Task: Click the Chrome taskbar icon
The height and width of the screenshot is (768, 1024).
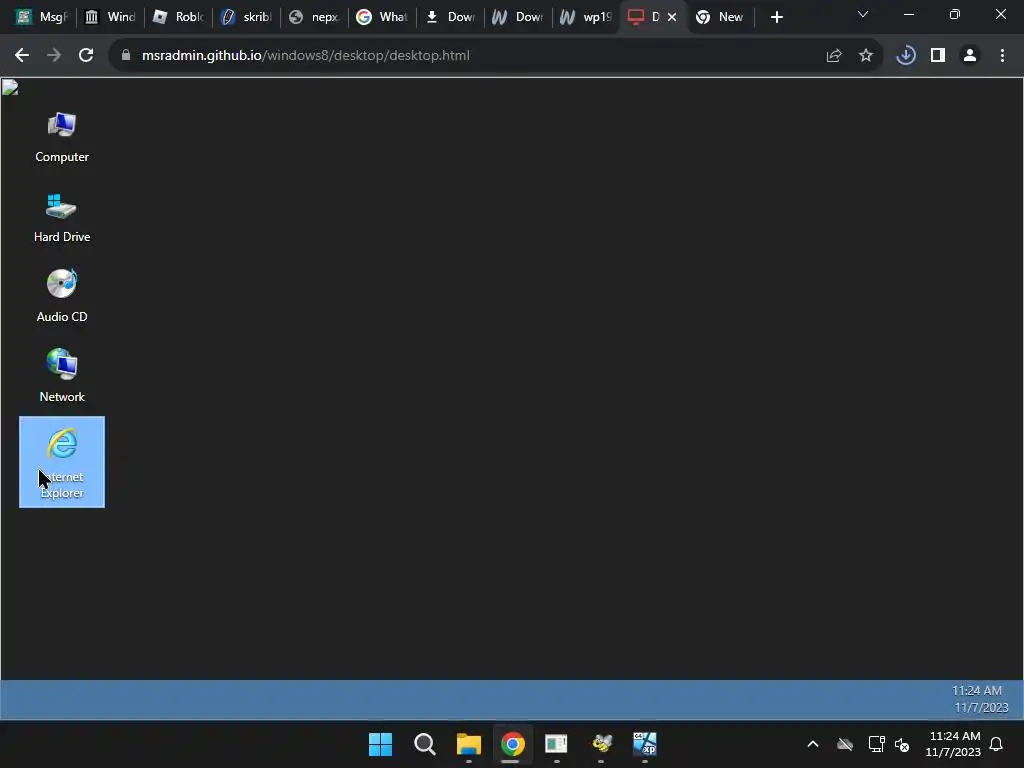Action: [x=513, y=744]
